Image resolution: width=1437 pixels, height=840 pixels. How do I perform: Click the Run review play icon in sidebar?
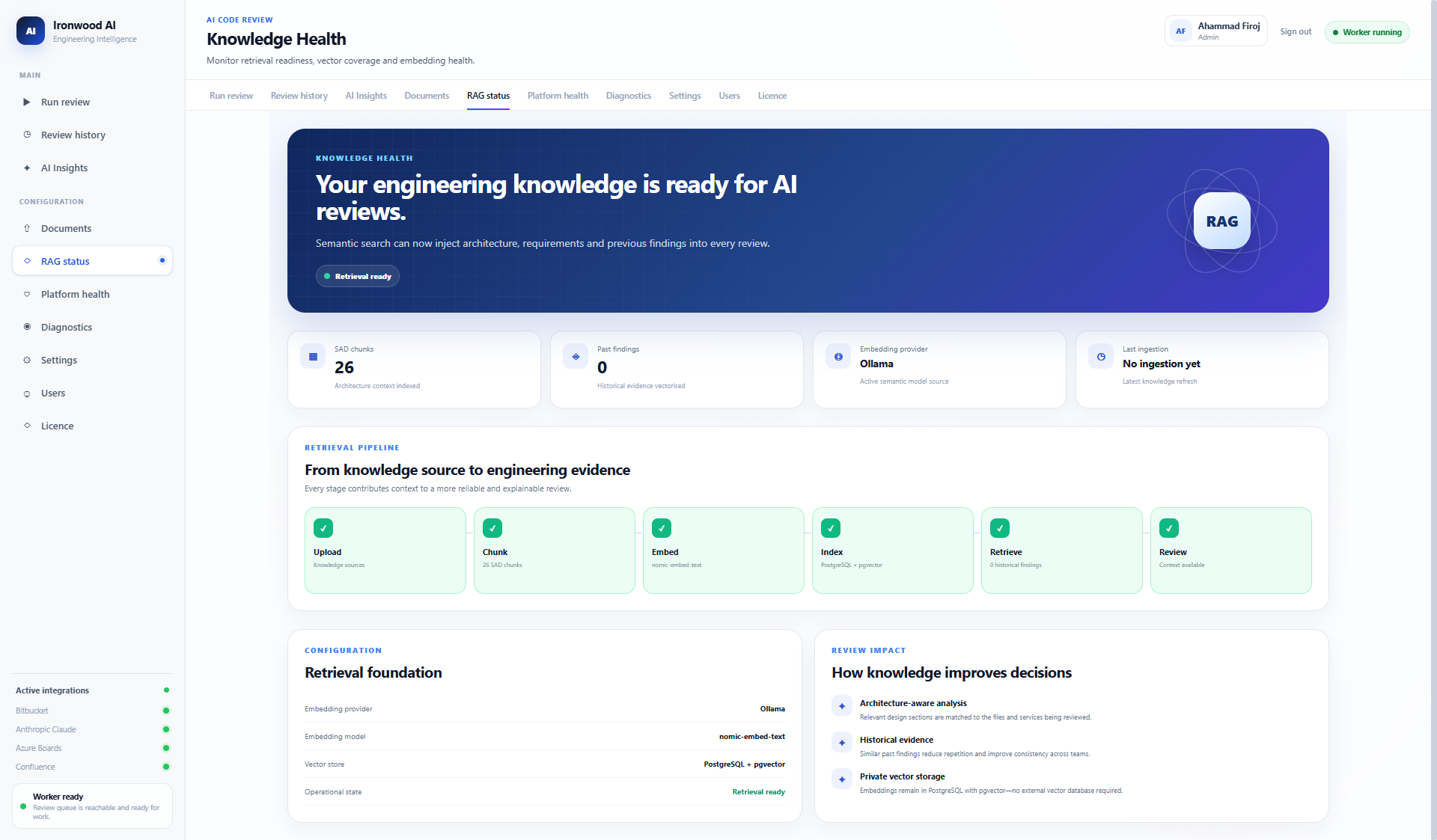coord(27,102)
